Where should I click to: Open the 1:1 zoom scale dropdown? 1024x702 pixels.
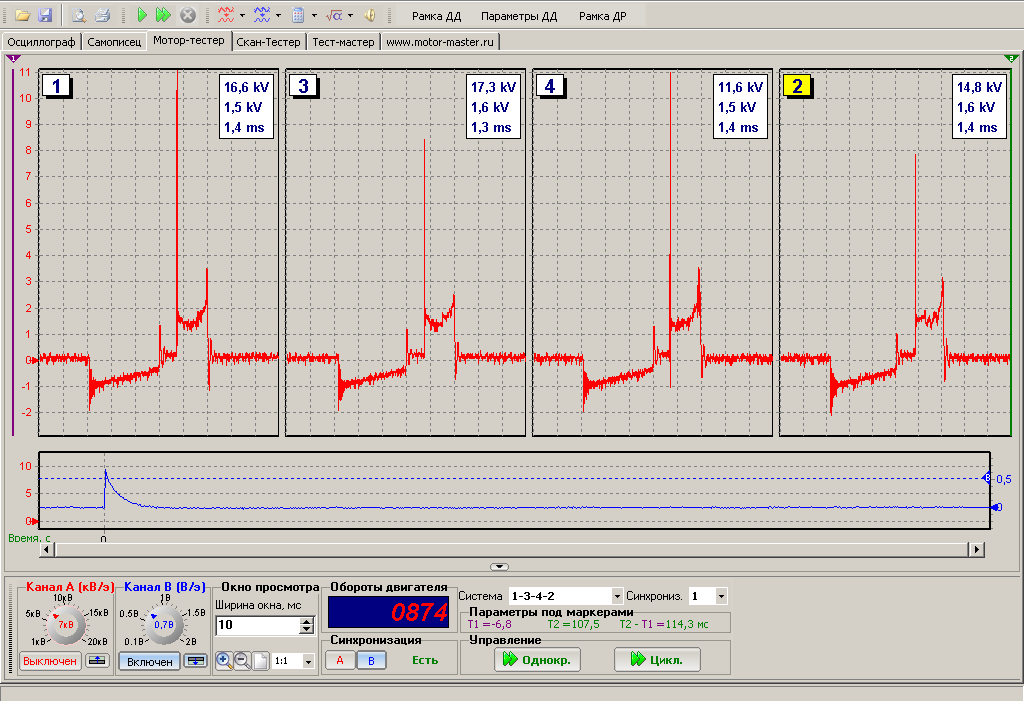308,662
